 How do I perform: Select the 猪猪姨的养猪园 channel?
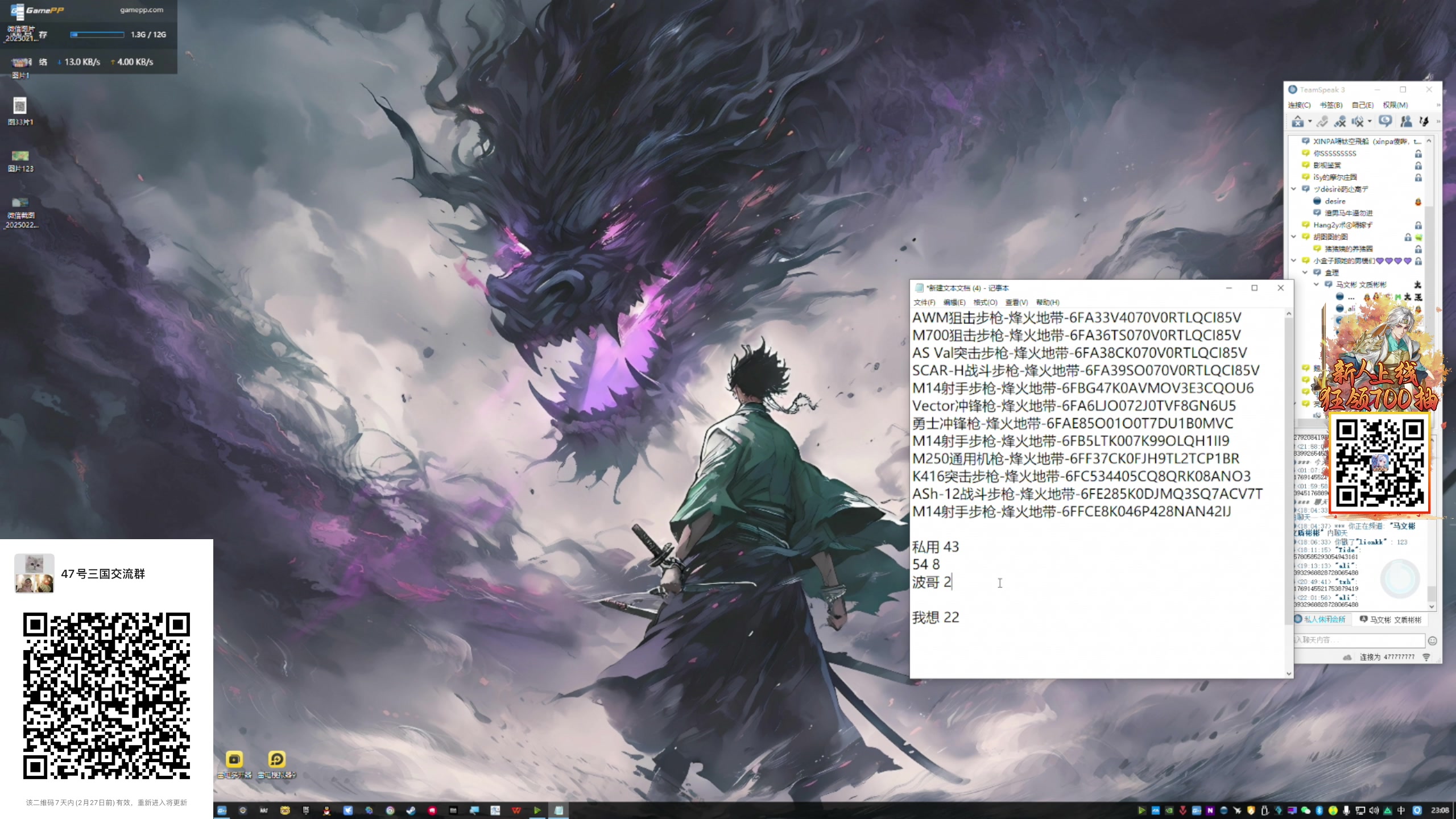(x=1349, y=249)
